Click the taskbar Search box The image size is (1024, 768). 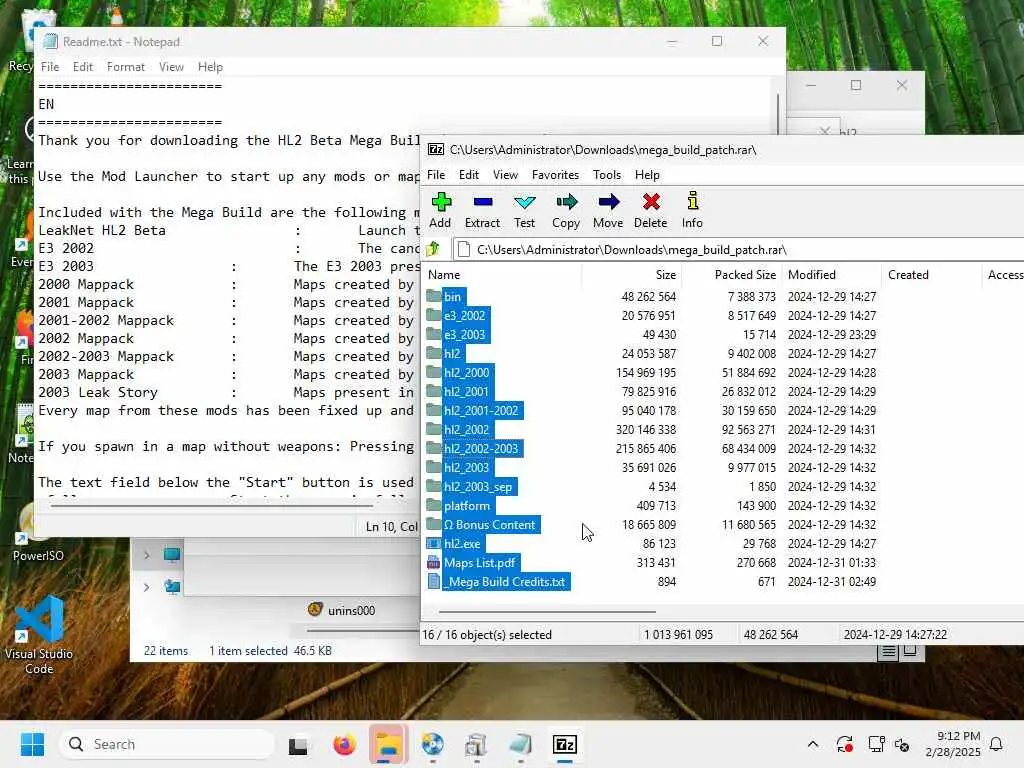[x=167, y=744]
